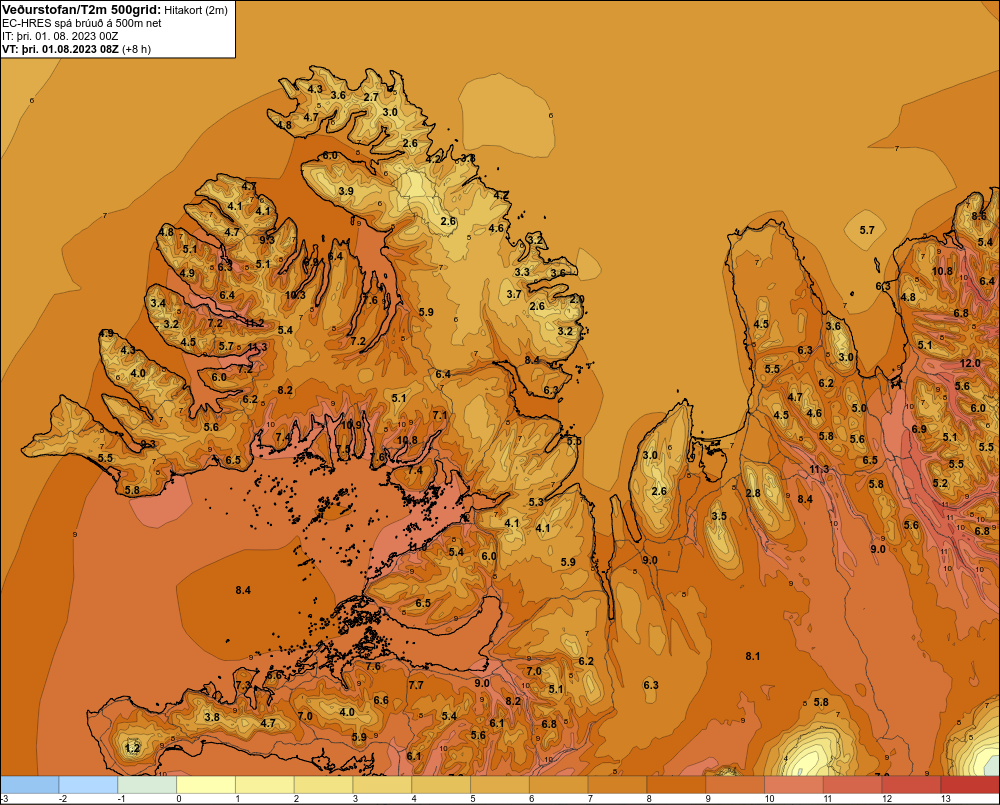This screenshot has height=805, width=1000.
Task: Click the 8.6 temperature value
Action: coord(979,216)
